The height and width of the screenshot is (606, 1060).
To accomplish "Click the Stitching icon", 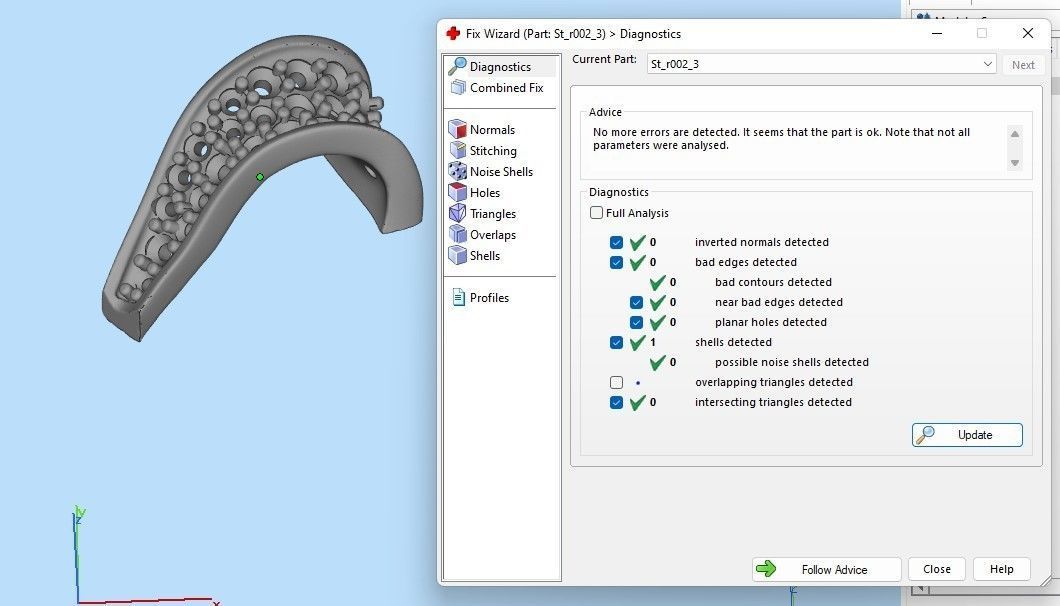I will [x=458, y=150].
